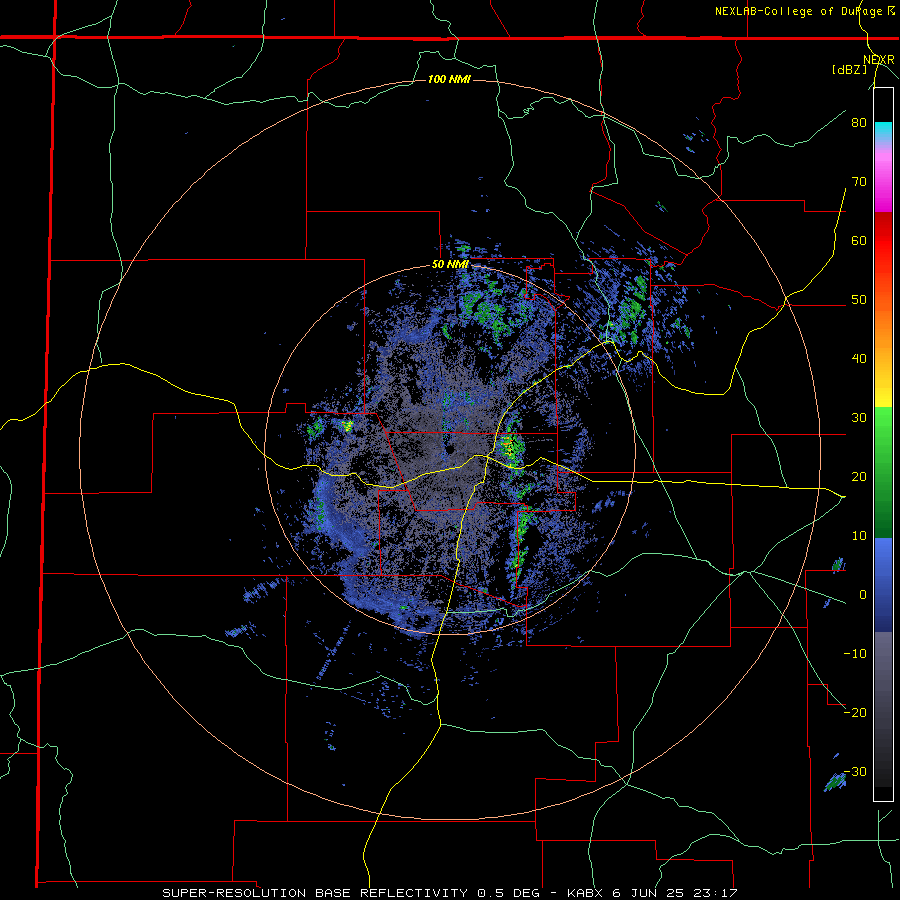Click the [dBZ] legend unit label

click(849, 69)
